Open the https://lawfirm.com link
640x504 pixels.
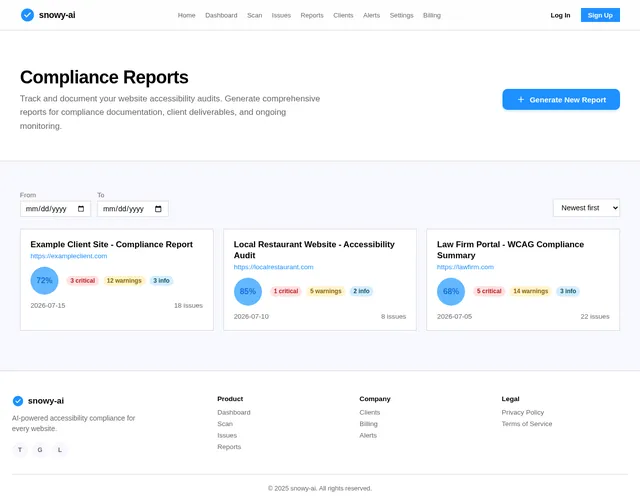(465, 267)
